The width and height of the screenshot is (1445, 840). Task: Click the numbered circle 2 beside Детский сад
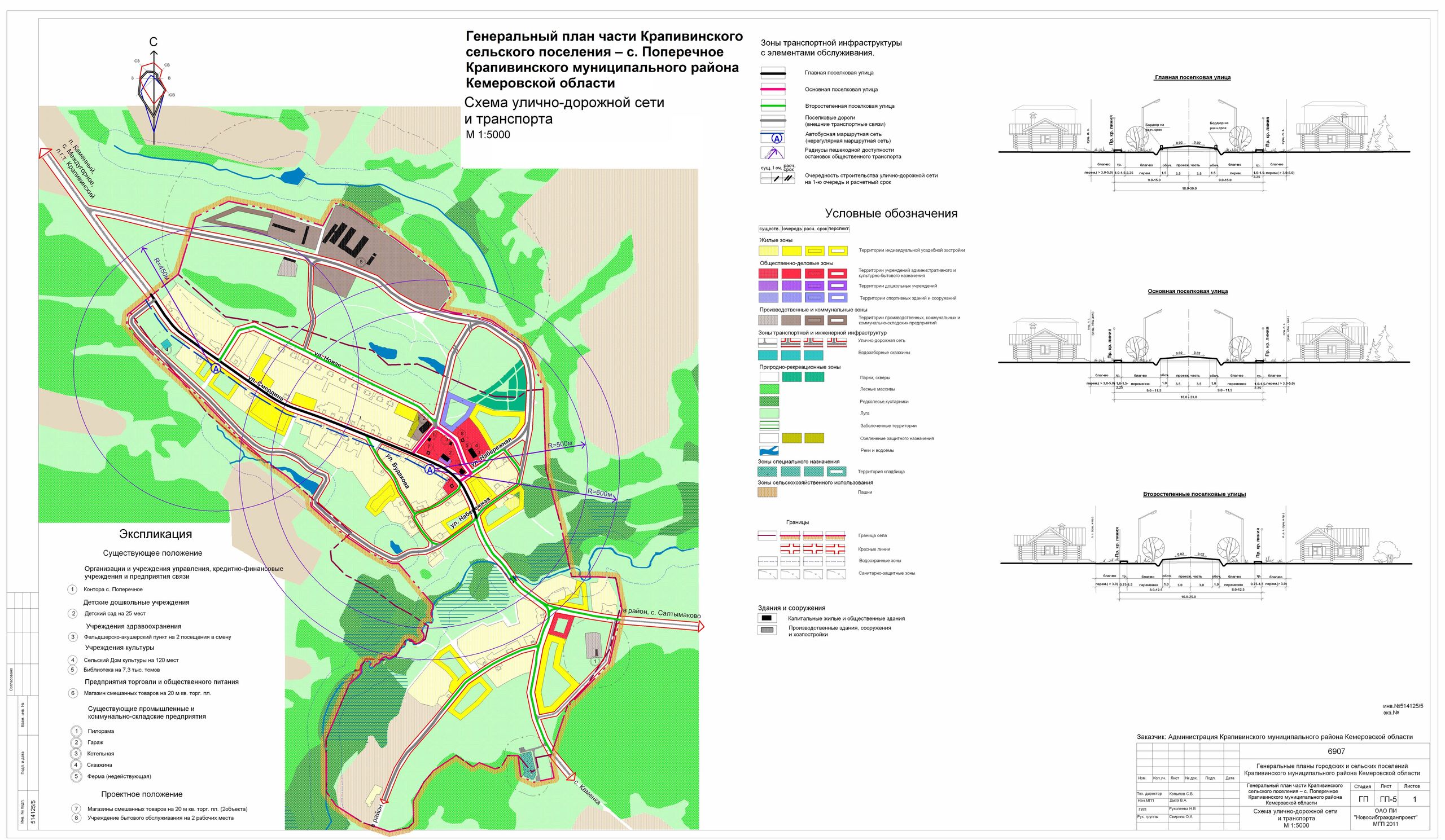click(72, 614)
